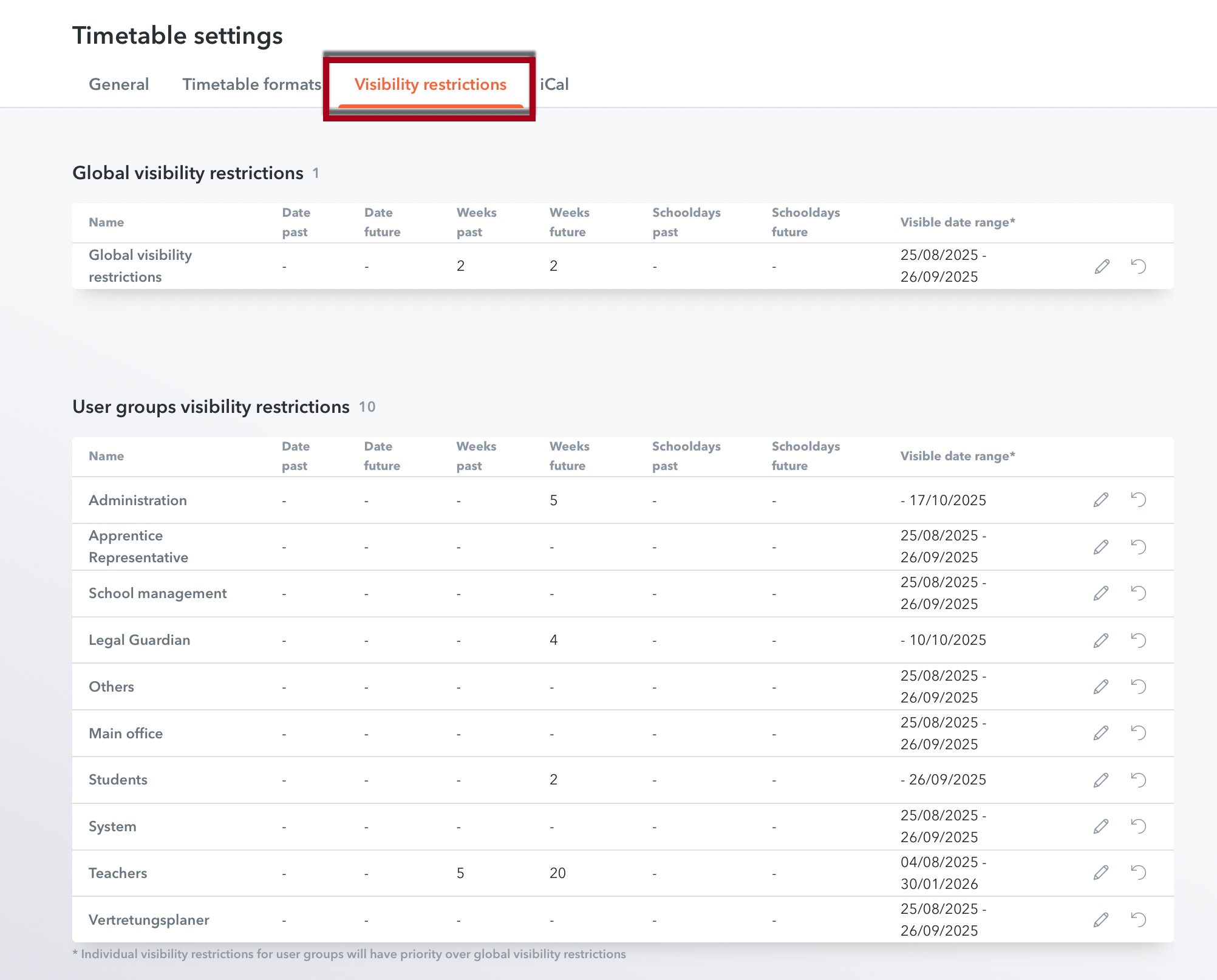The height and width of the screenshot is (980, 1217).
Task: Reset Global visibility restrictions row
Action: (x=1139, y=266)
